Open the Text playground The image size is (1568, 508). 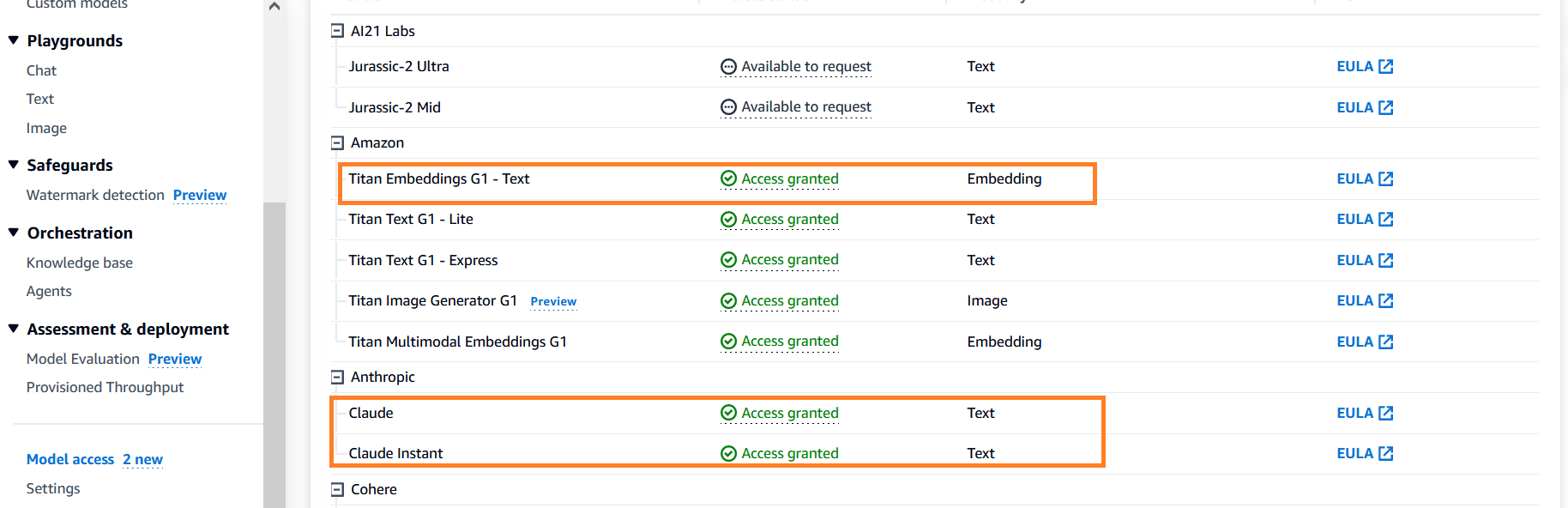tap(40, 99)
